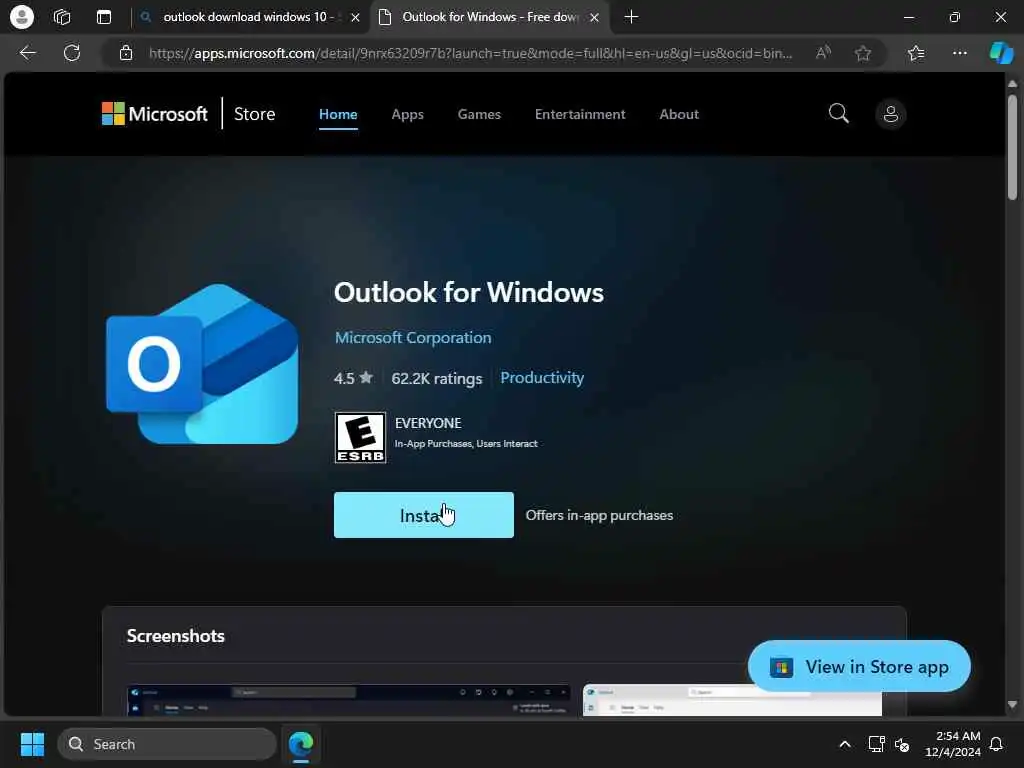Open the store search magnifier icon
Viewport: 1024px width, 768px height.
tap(839, 114)
